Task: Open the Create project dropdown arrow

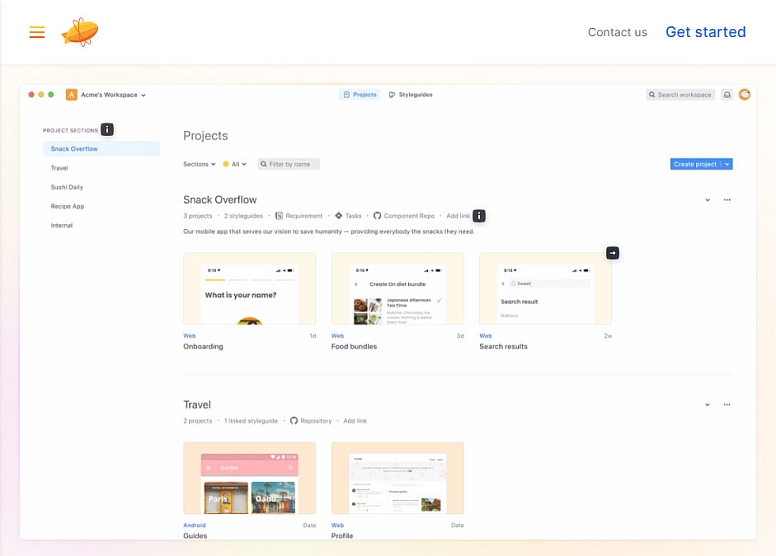Action: tap(727, 164)
